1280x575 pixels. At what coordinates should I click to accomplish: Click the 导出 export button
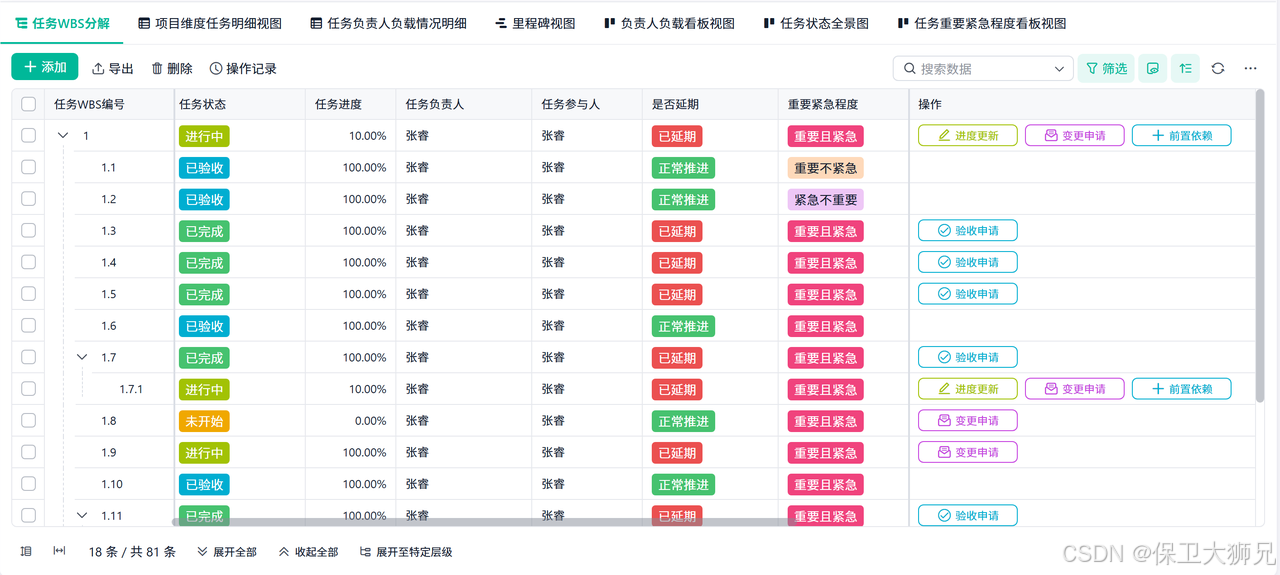click(x=113, y=68)
